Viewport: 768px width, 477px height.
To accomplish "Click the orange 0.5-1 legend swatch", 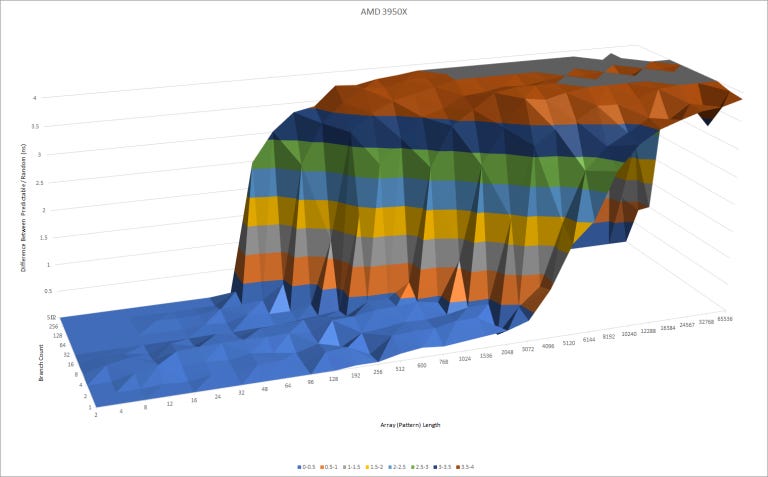I will tap(322, 467).
